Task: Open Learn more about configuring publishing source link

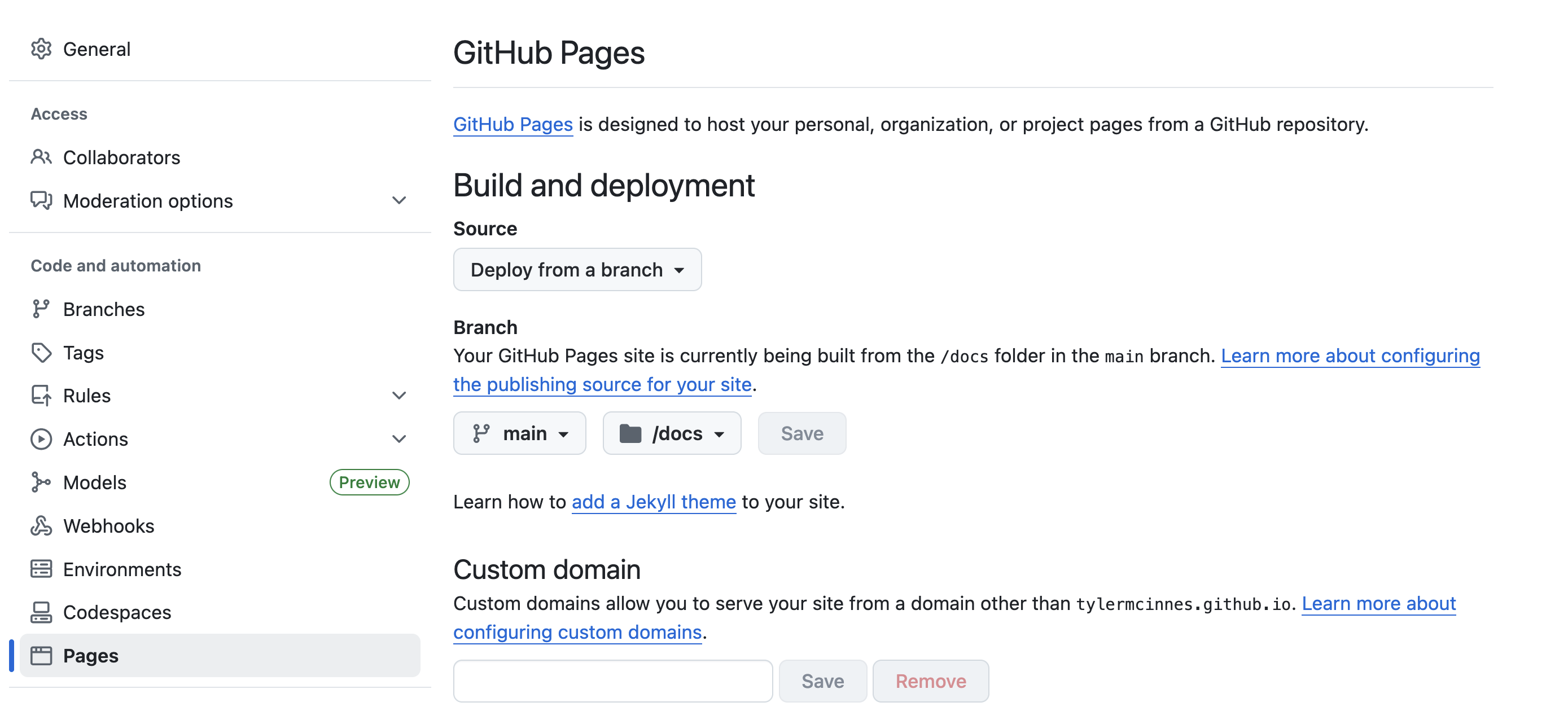Action: [1350, 355]
